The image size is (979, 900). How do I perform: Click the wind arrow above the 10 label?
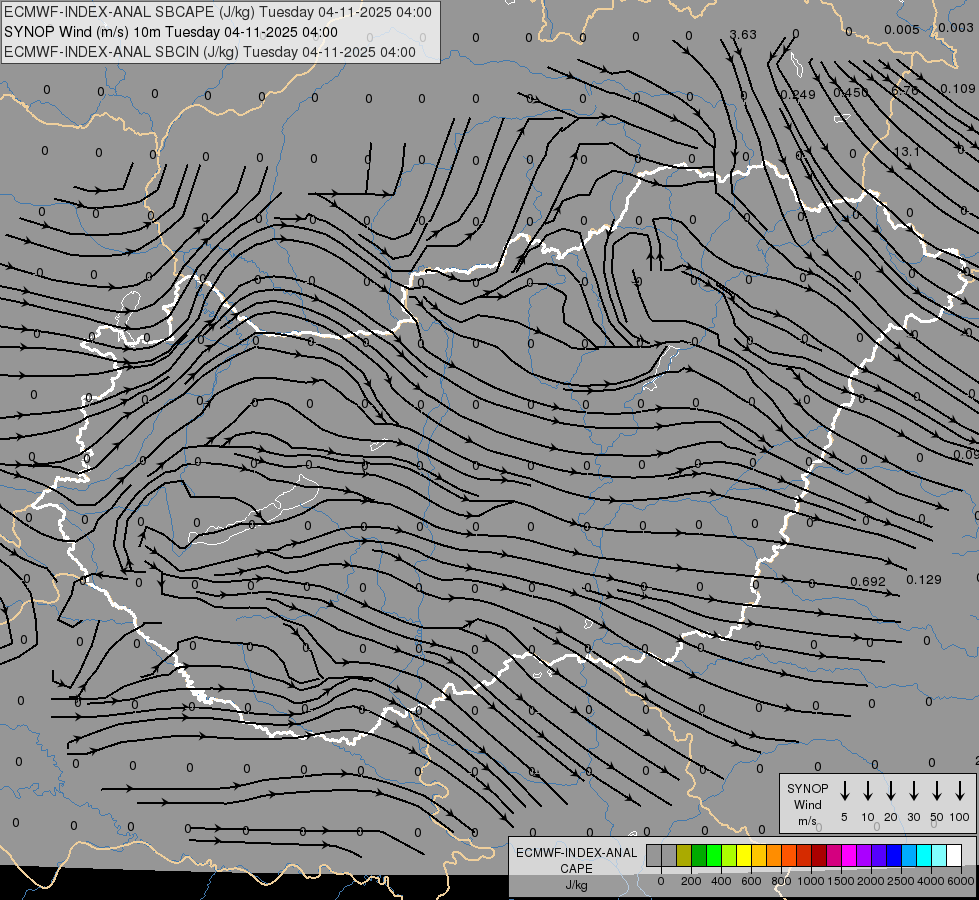(868, 791)
